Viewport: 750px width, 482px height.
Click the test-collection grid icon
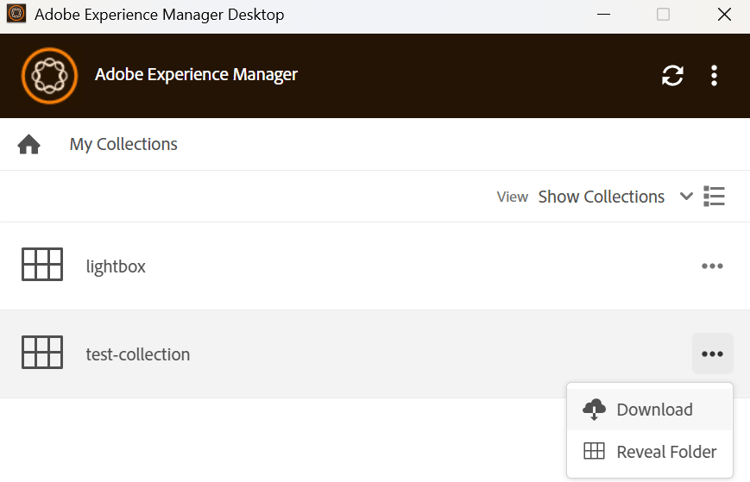click(x=42, y=353)
